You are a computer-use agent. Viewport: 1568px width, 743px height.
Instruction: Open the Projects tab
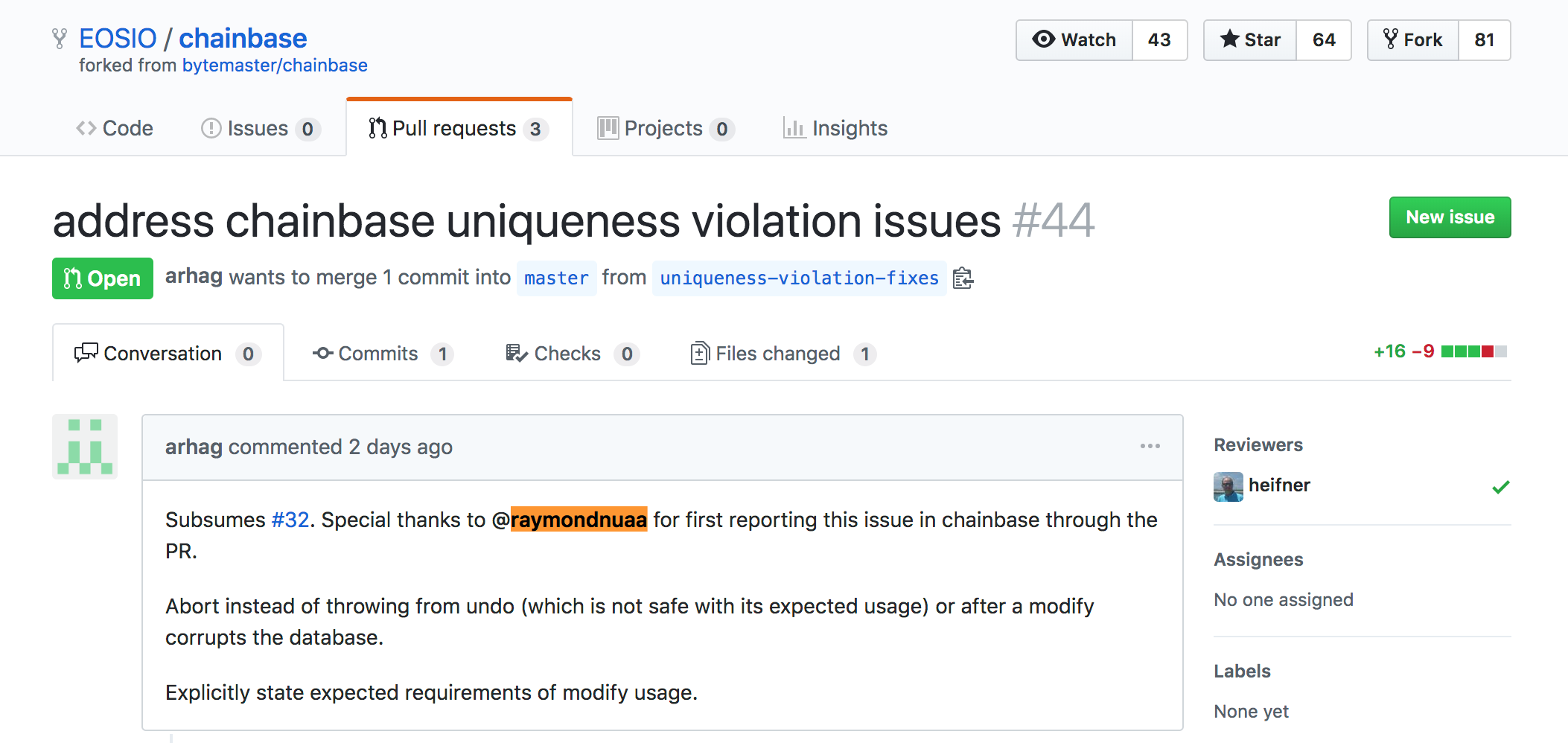point(666,128)
